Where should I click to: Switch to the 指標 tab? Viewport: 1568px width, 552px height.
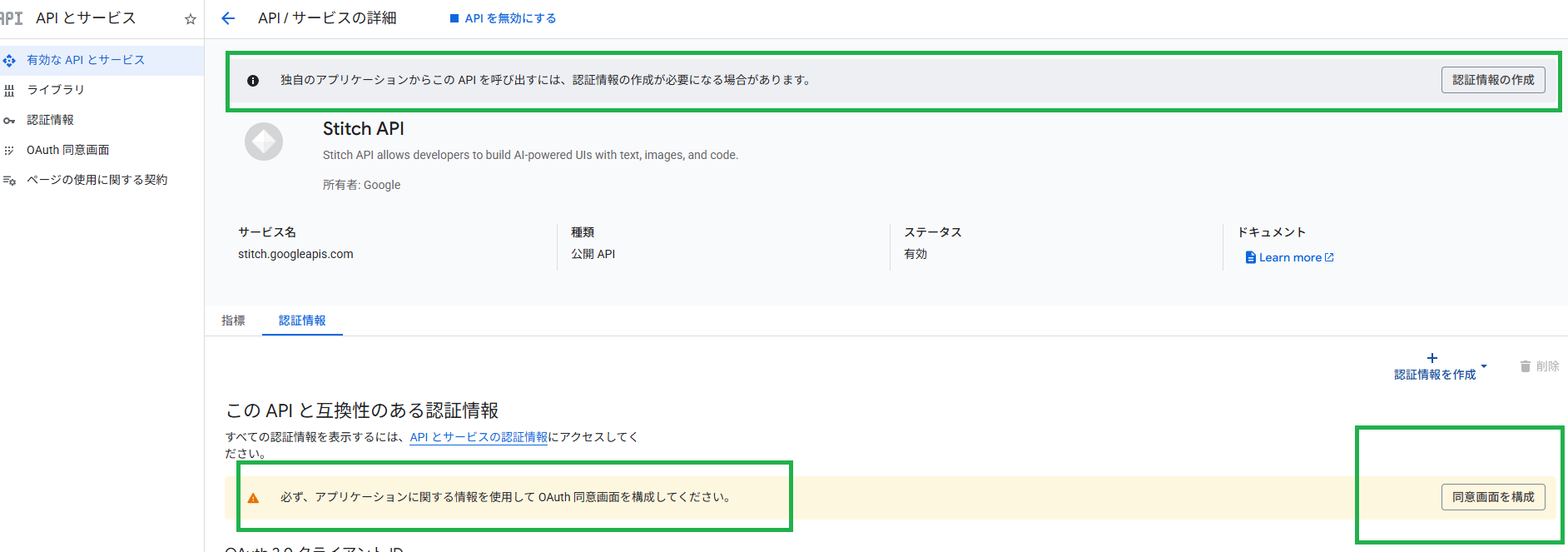(233, 321)
